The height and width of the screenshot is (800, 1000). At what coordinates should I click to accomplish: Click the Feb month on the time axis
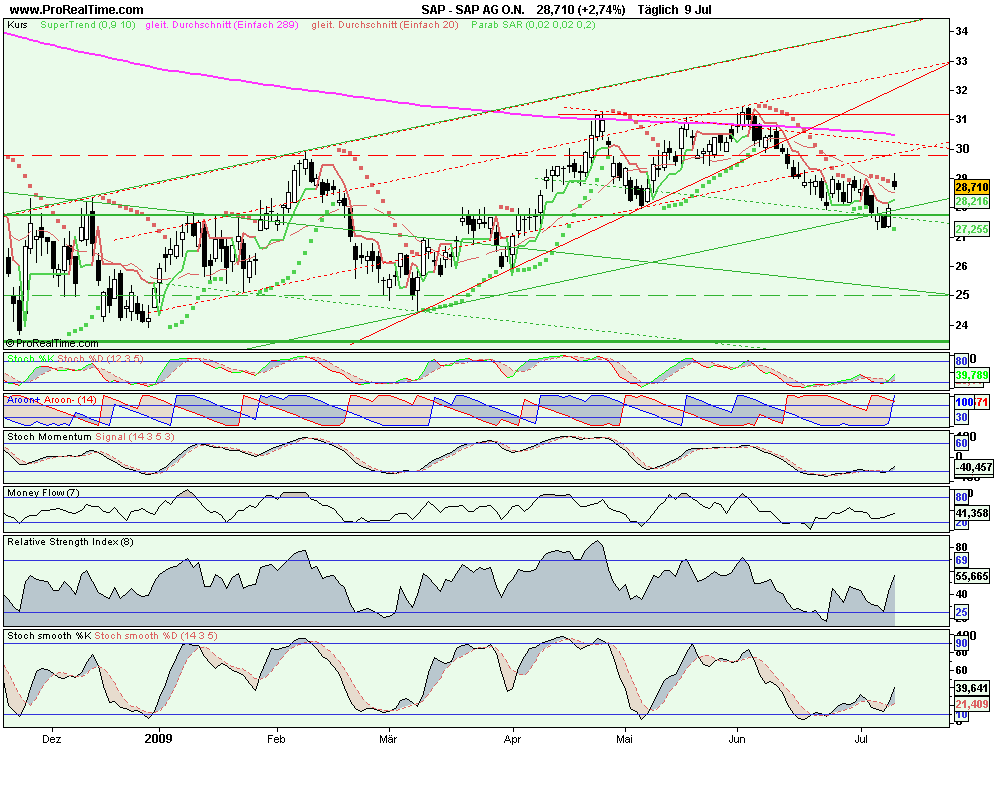pos(276,739)
